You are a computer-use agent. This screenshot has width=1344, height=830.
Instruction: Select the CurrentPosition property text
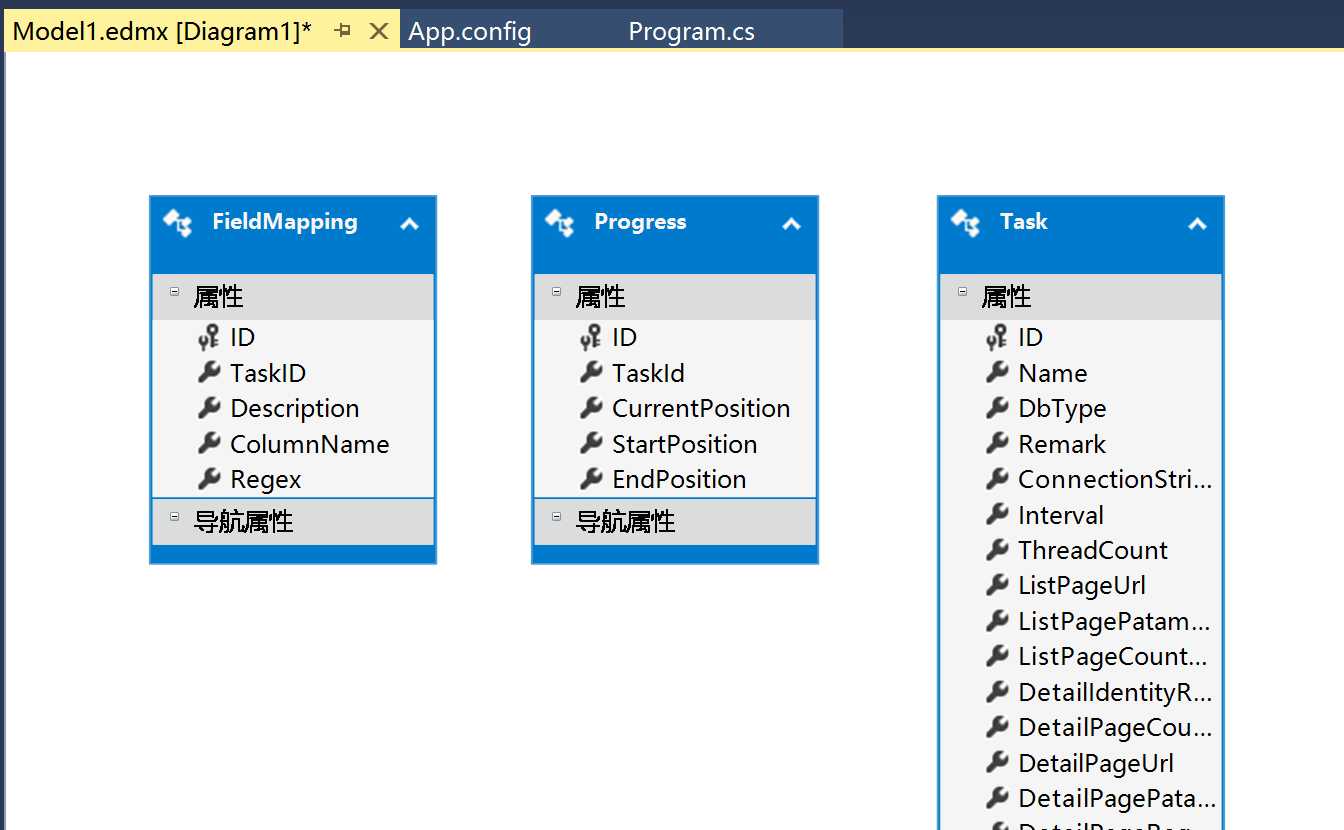pos(701,409)
